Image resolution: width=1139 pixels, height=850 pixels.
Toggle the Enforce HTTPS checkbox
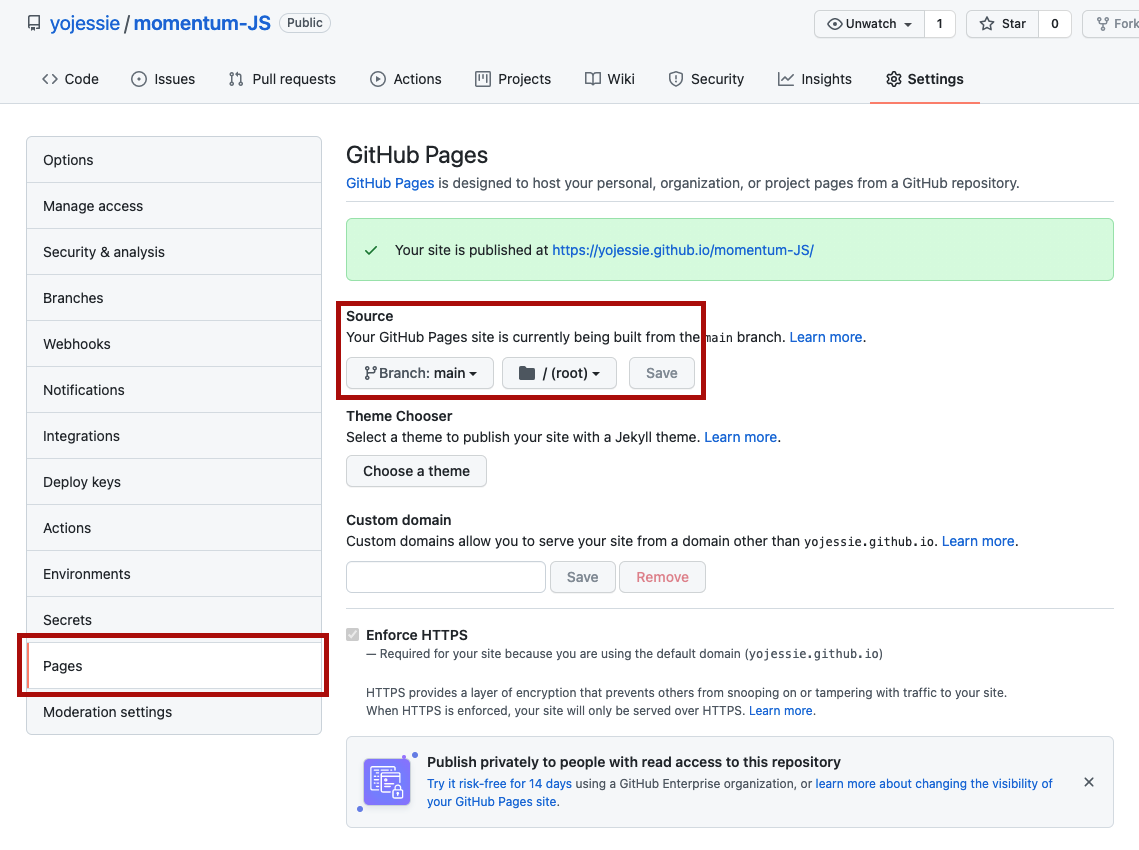[x=353, y=635]
